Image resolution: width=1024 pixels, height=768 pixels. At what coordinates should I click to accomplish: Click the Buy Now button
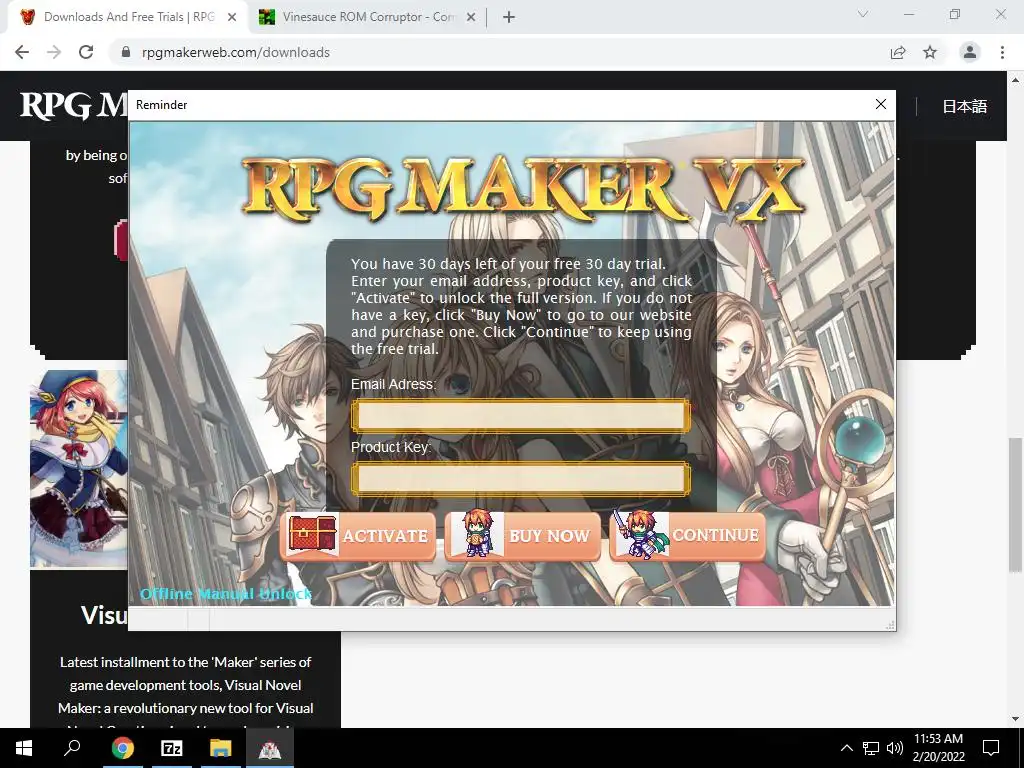pos(522,536)
